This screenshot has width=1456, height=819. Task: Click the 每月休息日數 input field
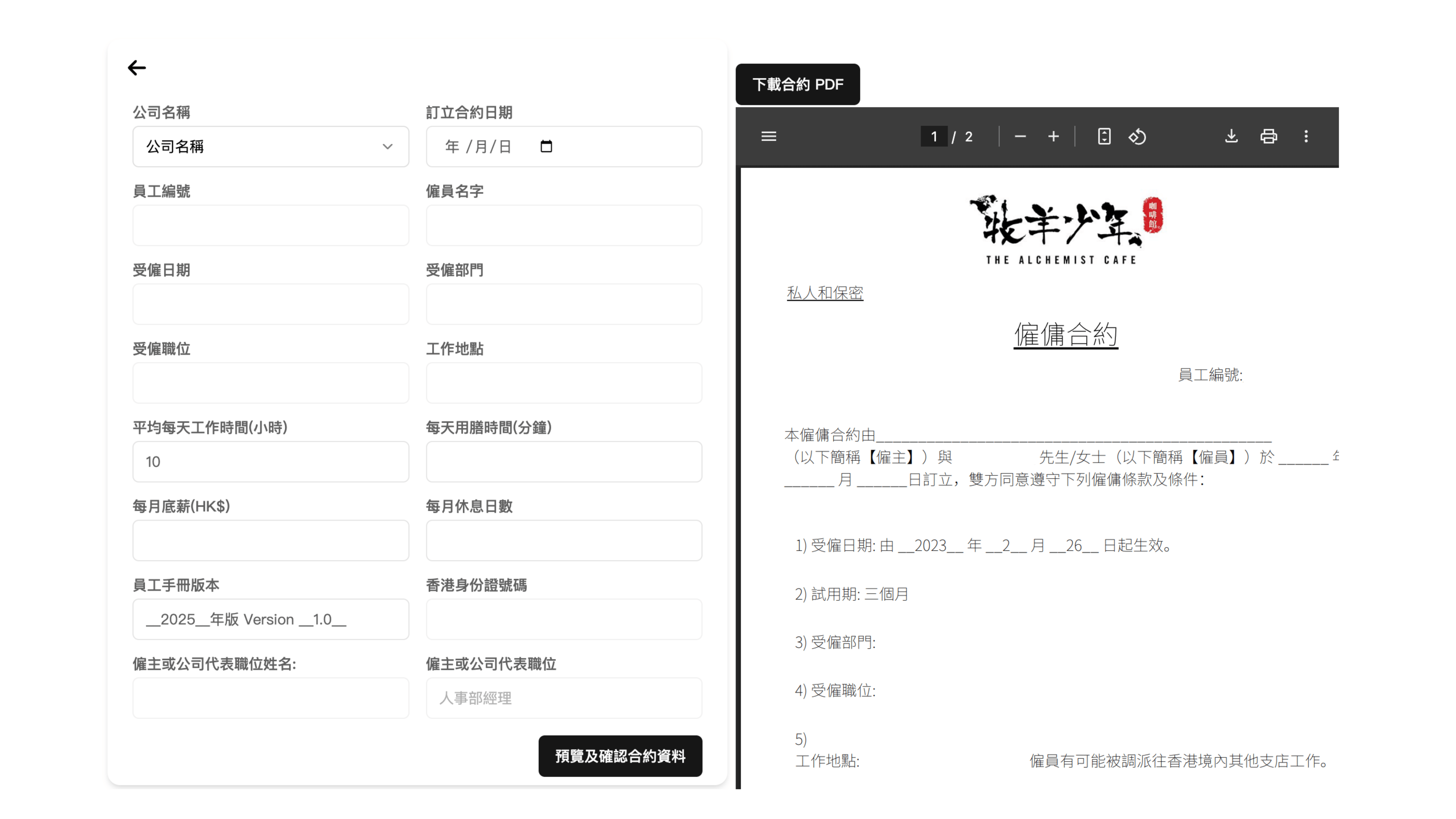point(564,540)
